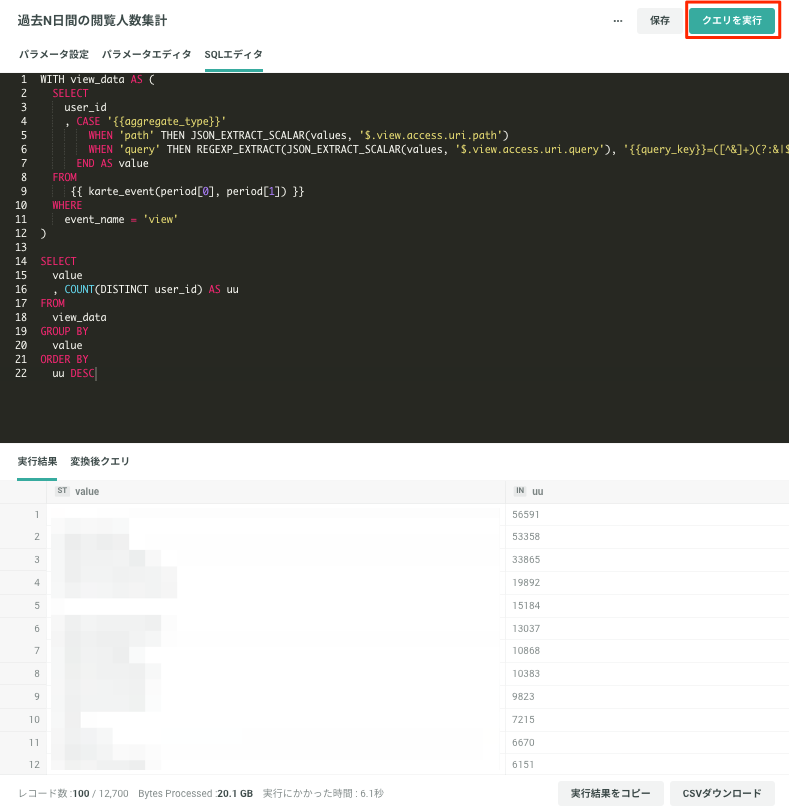Download results via CSVダウンロード button
Viewport: 789px width, 809px height.
click(722, 793)
